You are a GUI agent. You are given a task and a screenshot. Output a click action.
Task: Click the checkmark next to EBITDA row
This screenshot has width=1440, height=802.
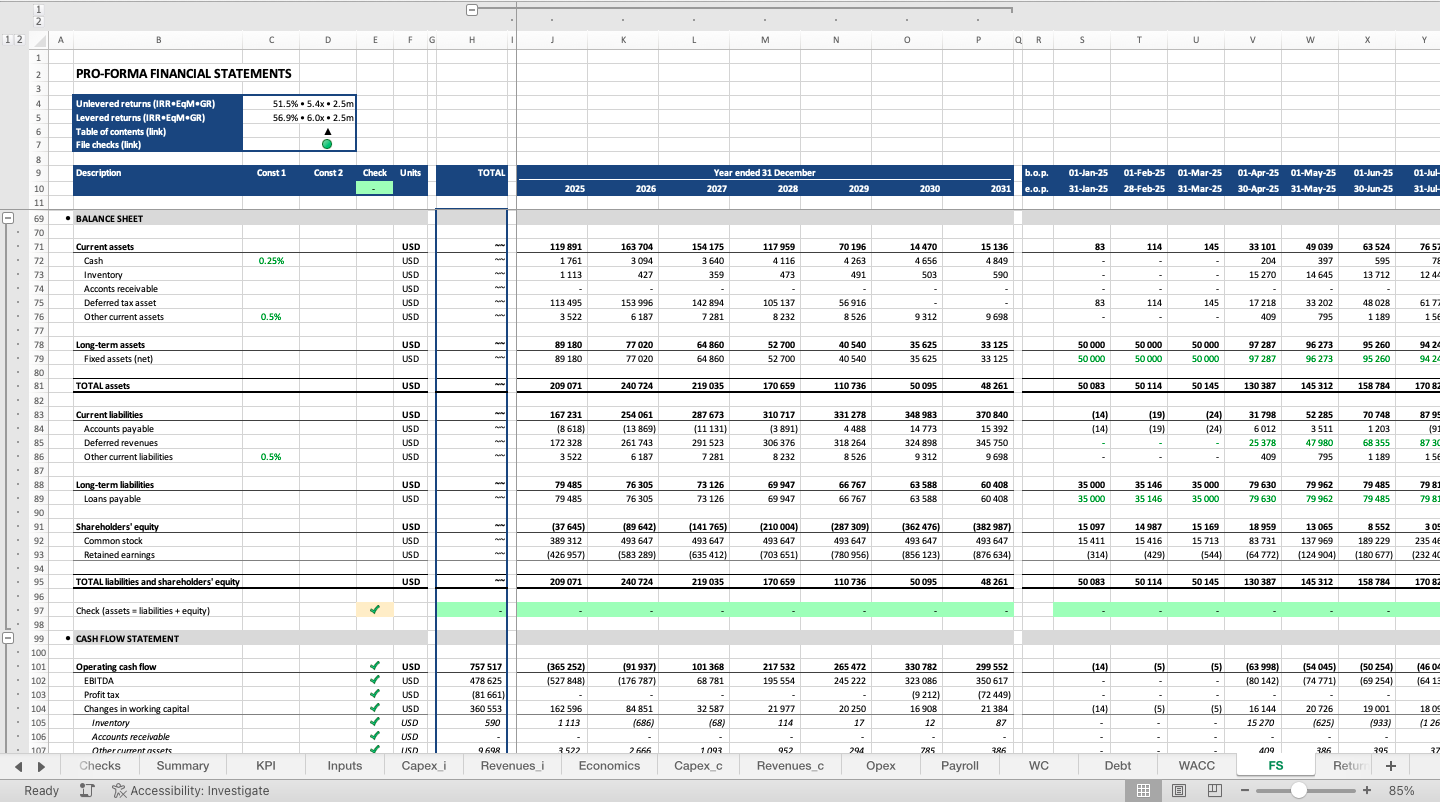[375, 680]
